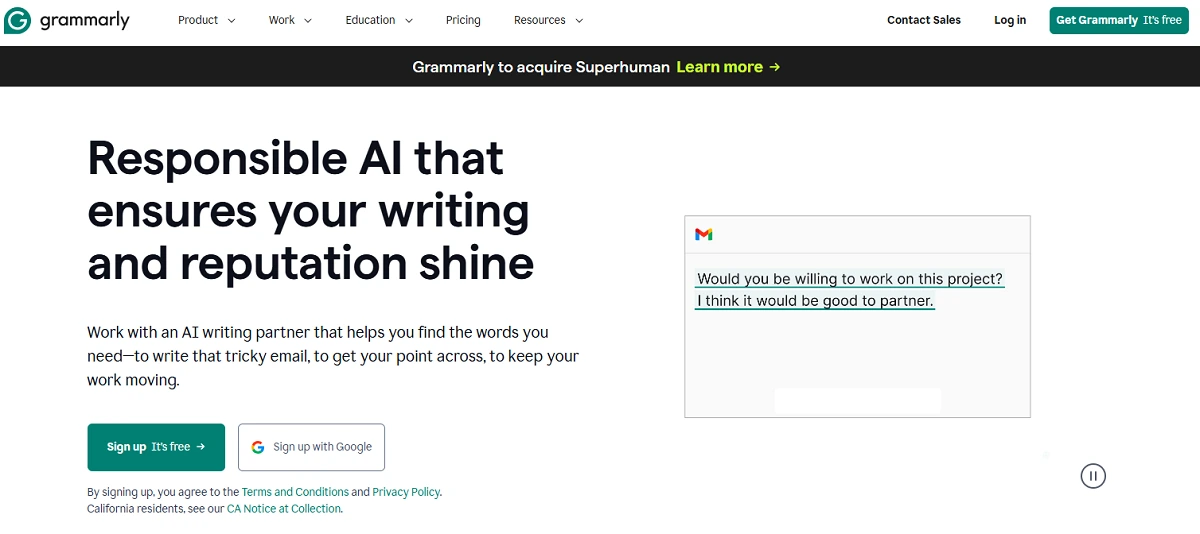
Task: Click the Grammarly logo icon
Action: [17, 20]
